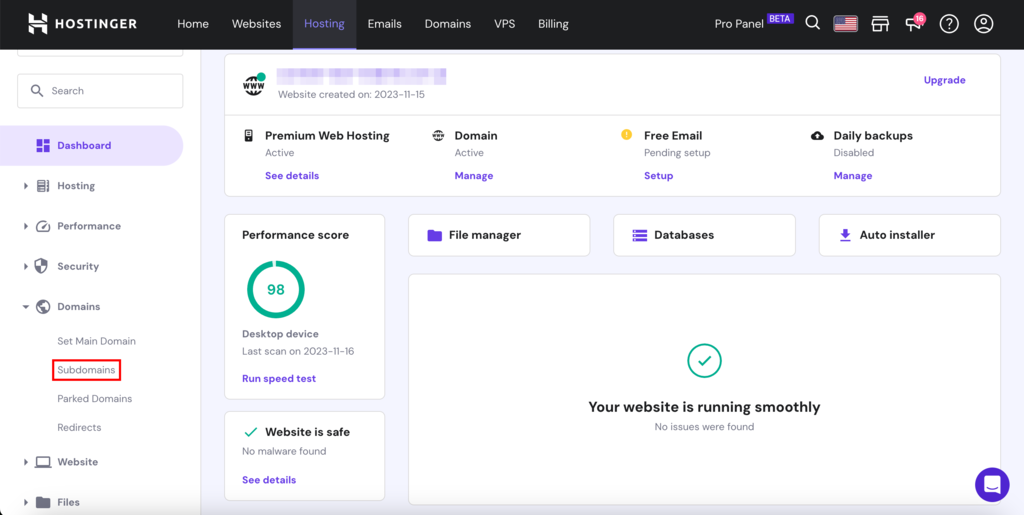Change language via US flag icon
The height and width of the screenshot is (515, 1024).
[x=846, y=24]
